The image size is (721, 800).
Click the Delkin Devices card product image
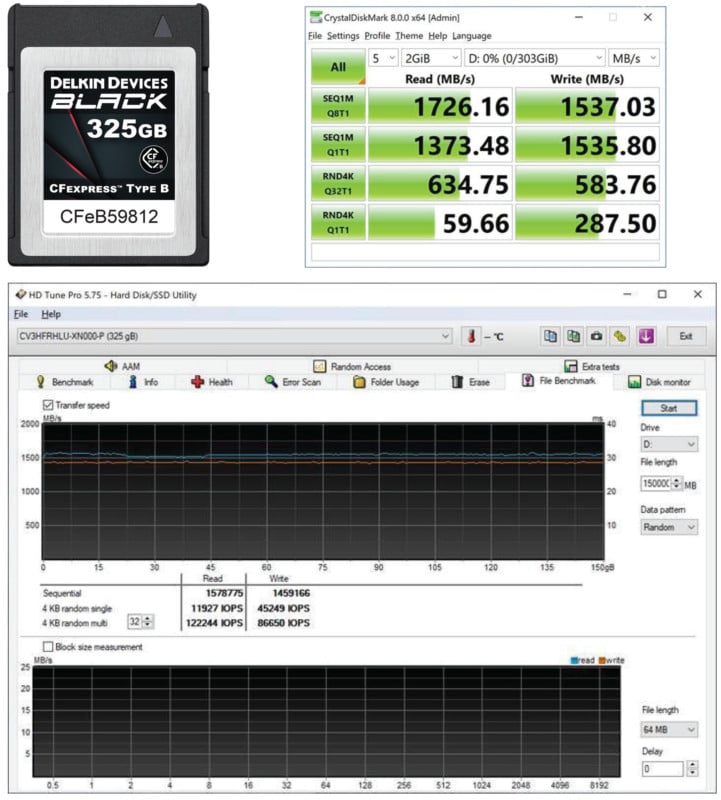[x=108, y=135]
